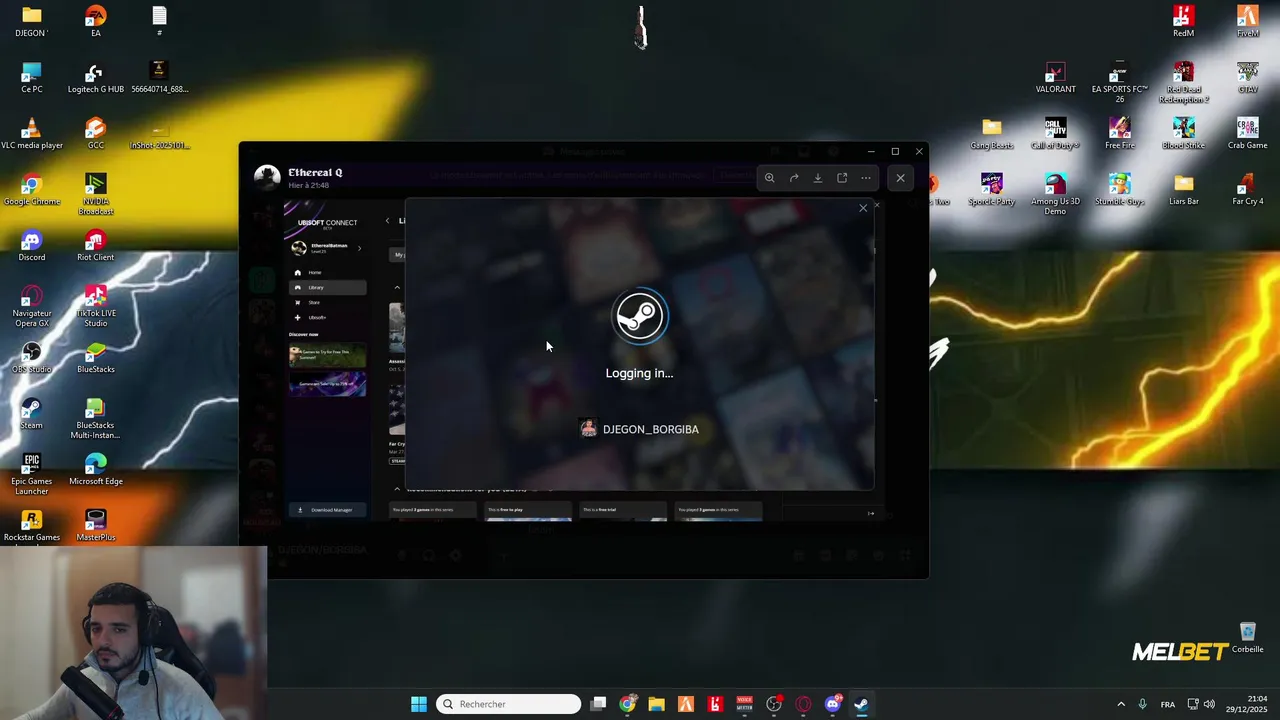Select the VLC media player shortcut

[32, 134]
